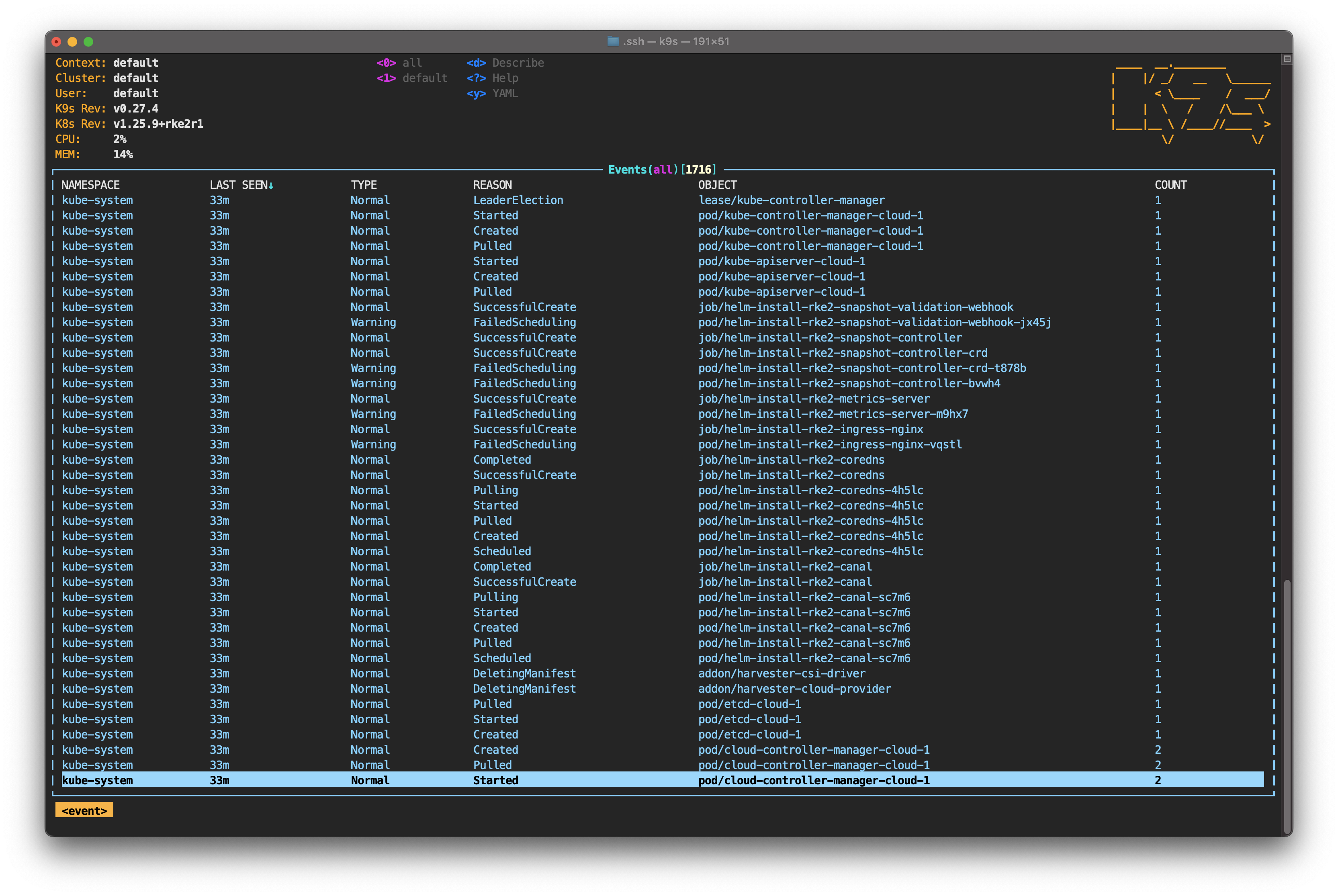The height and width of the screenshot is (896, 1338).
Task: Click the <1> default namespace shortcut
Action: pos(411,78)
